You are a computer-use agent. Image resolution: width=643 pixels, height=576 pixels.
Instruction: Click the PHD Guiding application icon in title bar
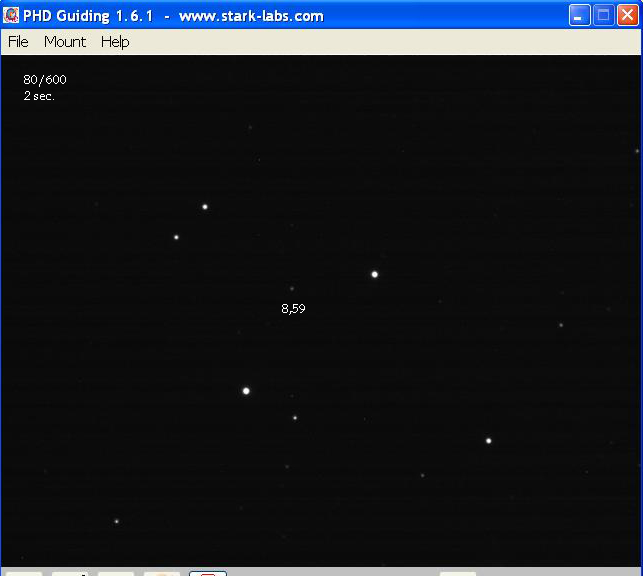[11, 16]
